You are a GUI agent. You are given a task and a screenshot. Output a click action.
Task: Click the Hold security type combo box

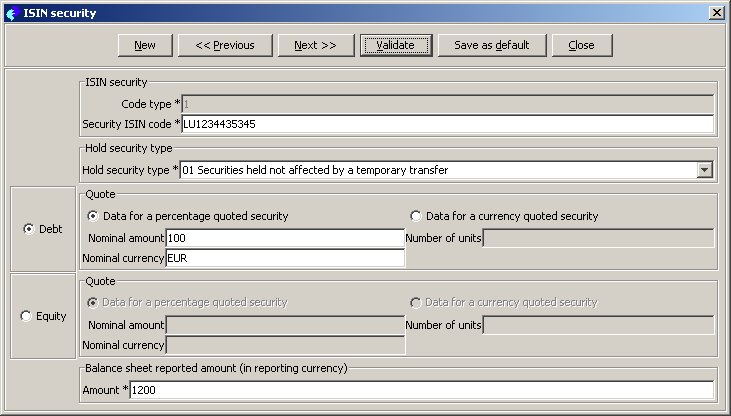[x=438, y=170]
